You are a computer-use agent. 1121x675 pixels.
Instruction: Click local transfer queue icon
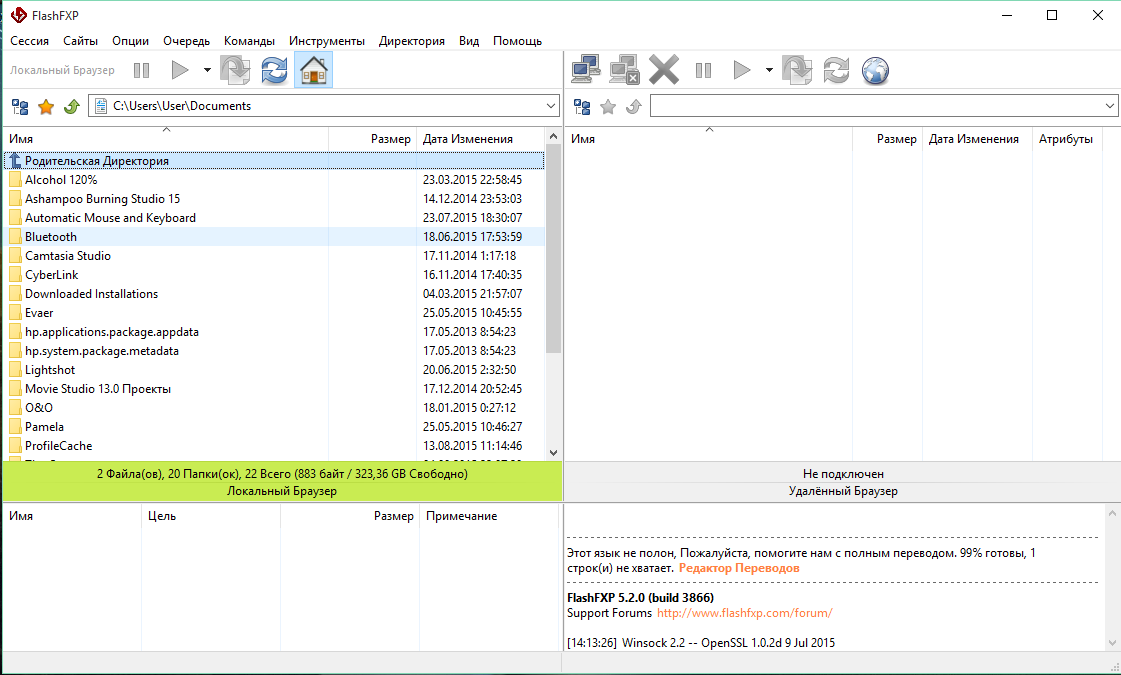pos(235,70)
